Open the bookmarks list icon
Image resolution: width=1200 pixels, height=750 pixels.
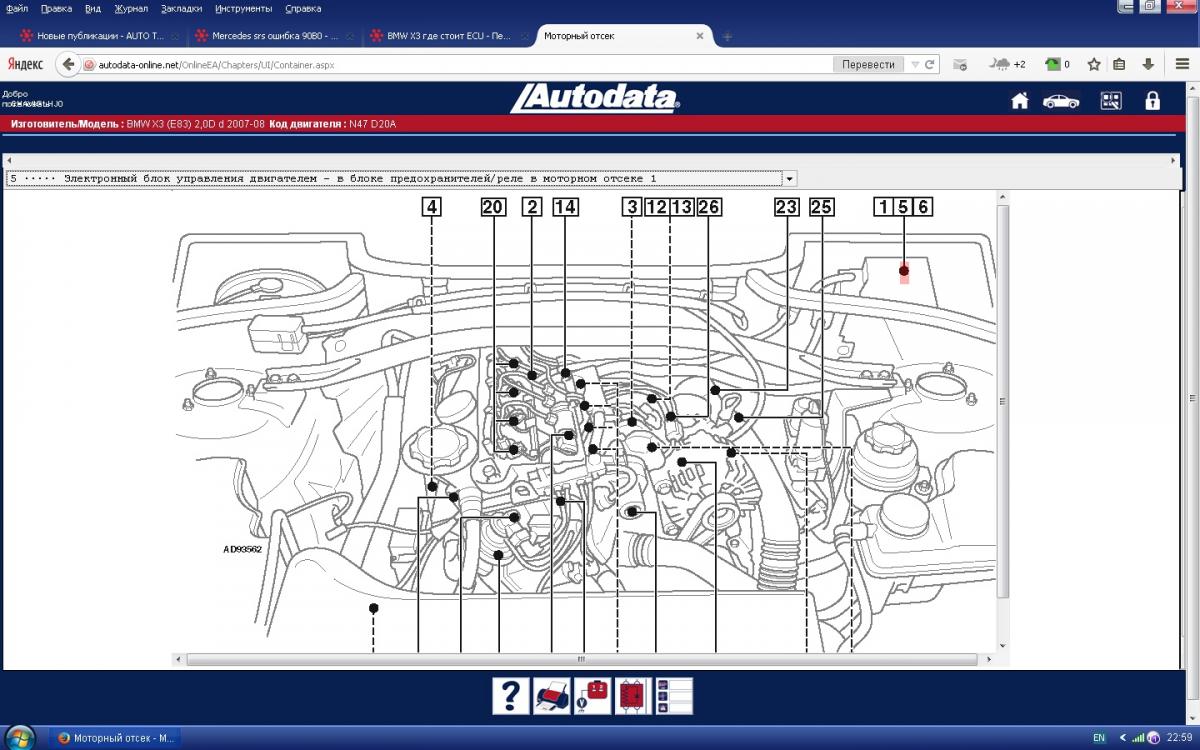[1119, 64]
